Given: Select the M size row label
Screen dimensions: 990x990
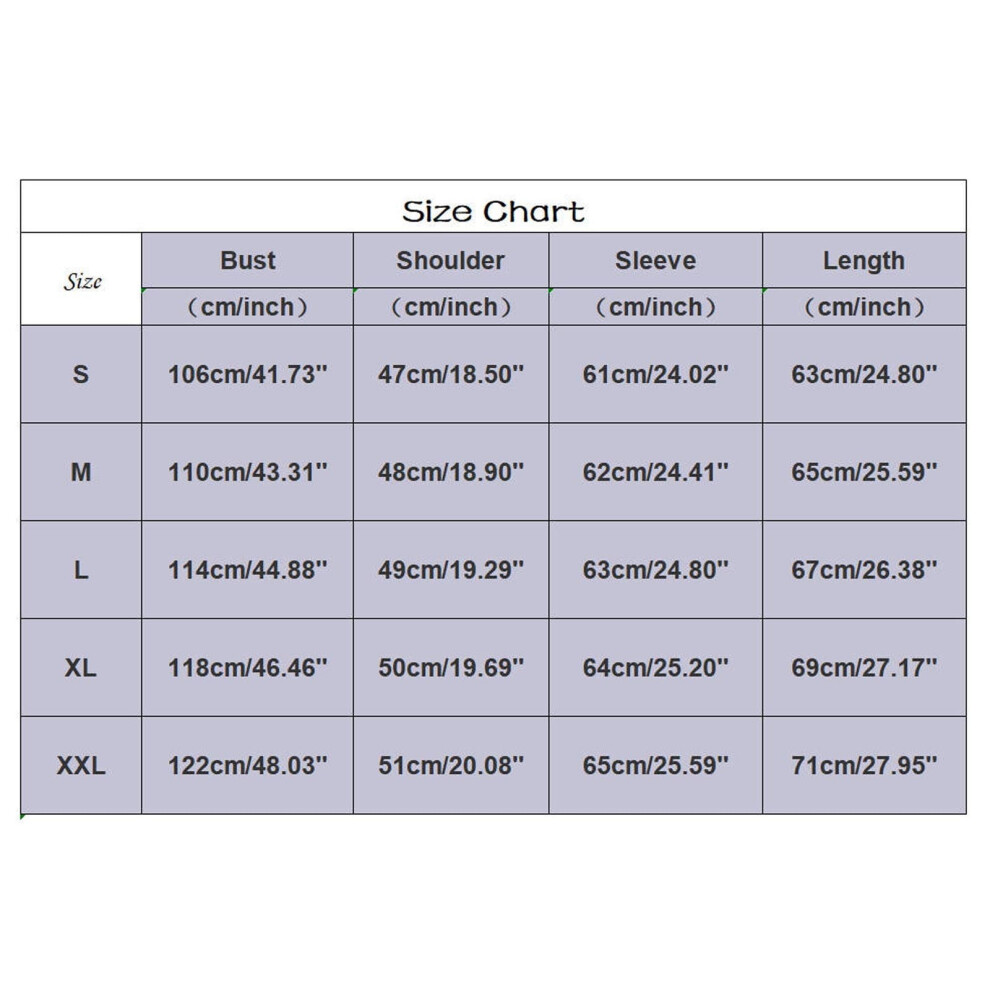Looking at the screenshot, I should click(81, 472).
